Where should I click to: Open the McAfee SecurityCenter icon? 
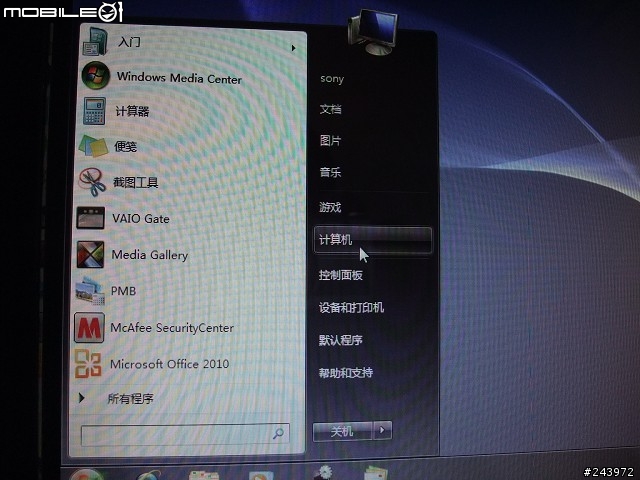click(89, 327)
